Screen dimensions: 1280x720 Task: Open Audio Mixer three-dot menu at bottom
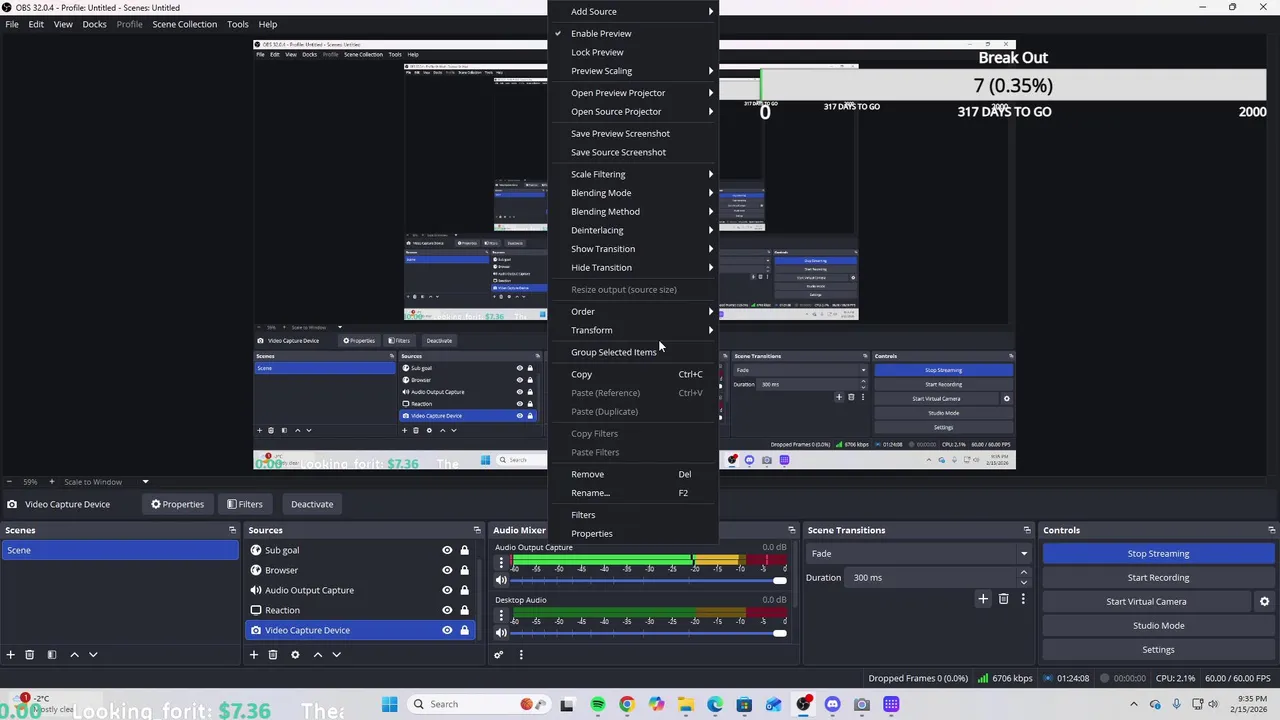coord(520,655)
